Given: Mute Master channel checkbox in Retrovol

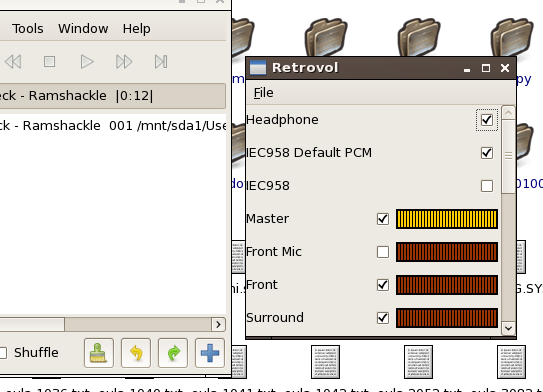Looking at the screenshot, I should pos(383,219).
